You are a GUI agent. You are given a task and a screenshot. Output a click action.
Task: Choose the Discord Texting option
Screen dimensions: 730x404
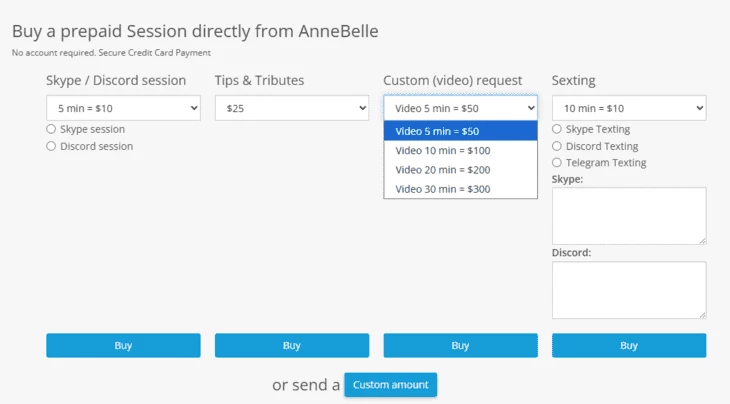[x=557, y=146]
